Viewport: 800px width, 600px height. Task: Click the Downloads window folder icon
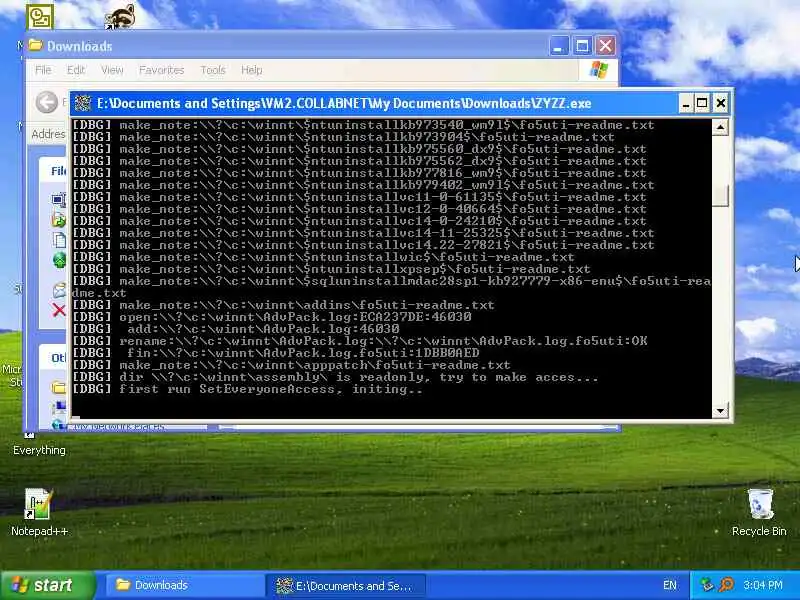35,45
